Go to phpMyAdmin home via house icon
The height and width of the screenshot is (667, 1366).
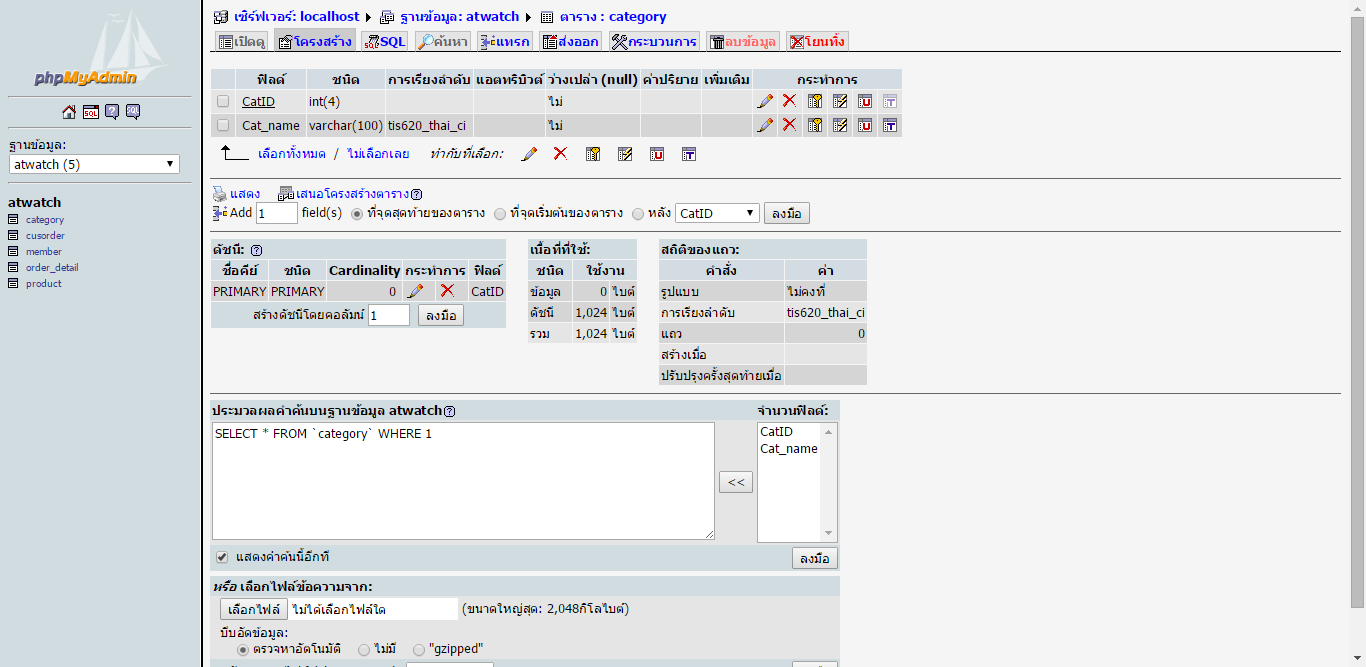pos(69,112)
